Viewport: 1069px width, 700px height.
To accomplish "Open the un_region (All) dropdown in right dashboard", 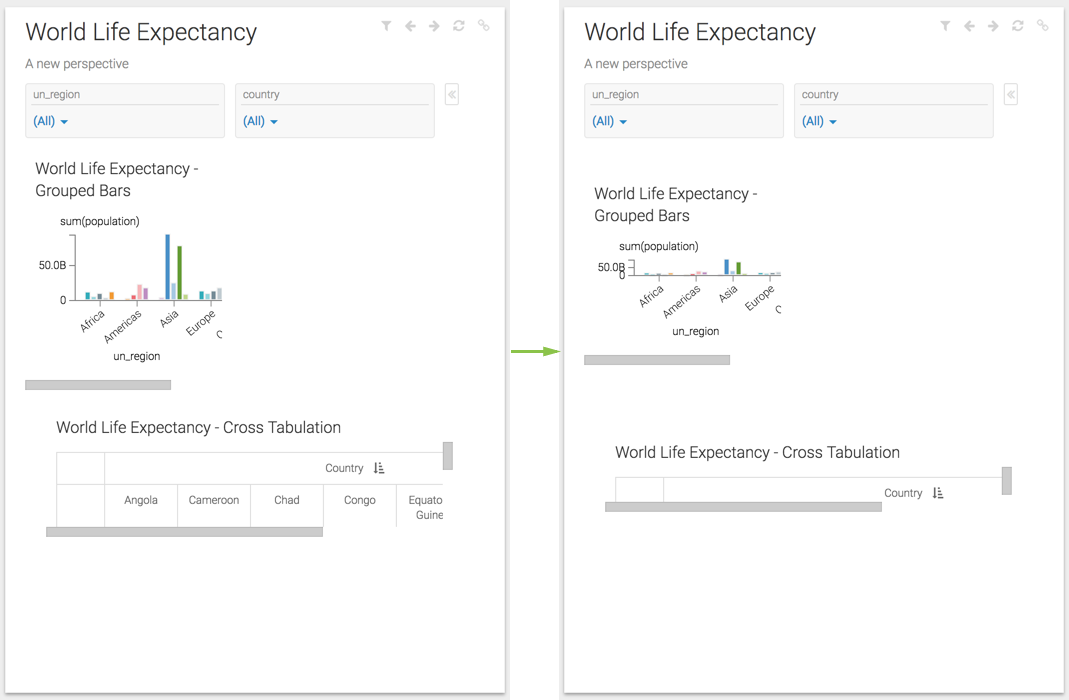I will point(610,121).
